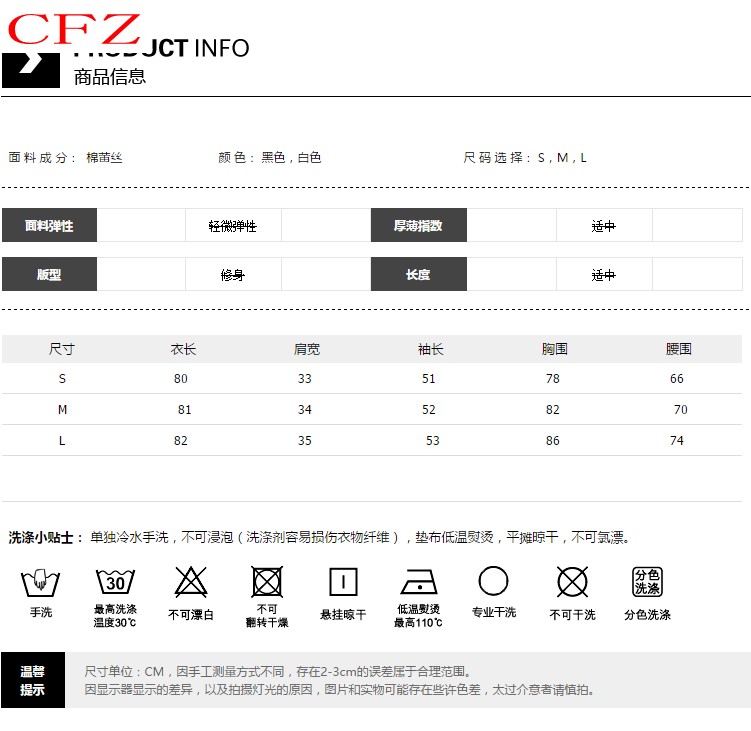Click the do not tumble dry icon
Image resolution: width=751 pixels, height=731 pixels.
pos(267,581)
